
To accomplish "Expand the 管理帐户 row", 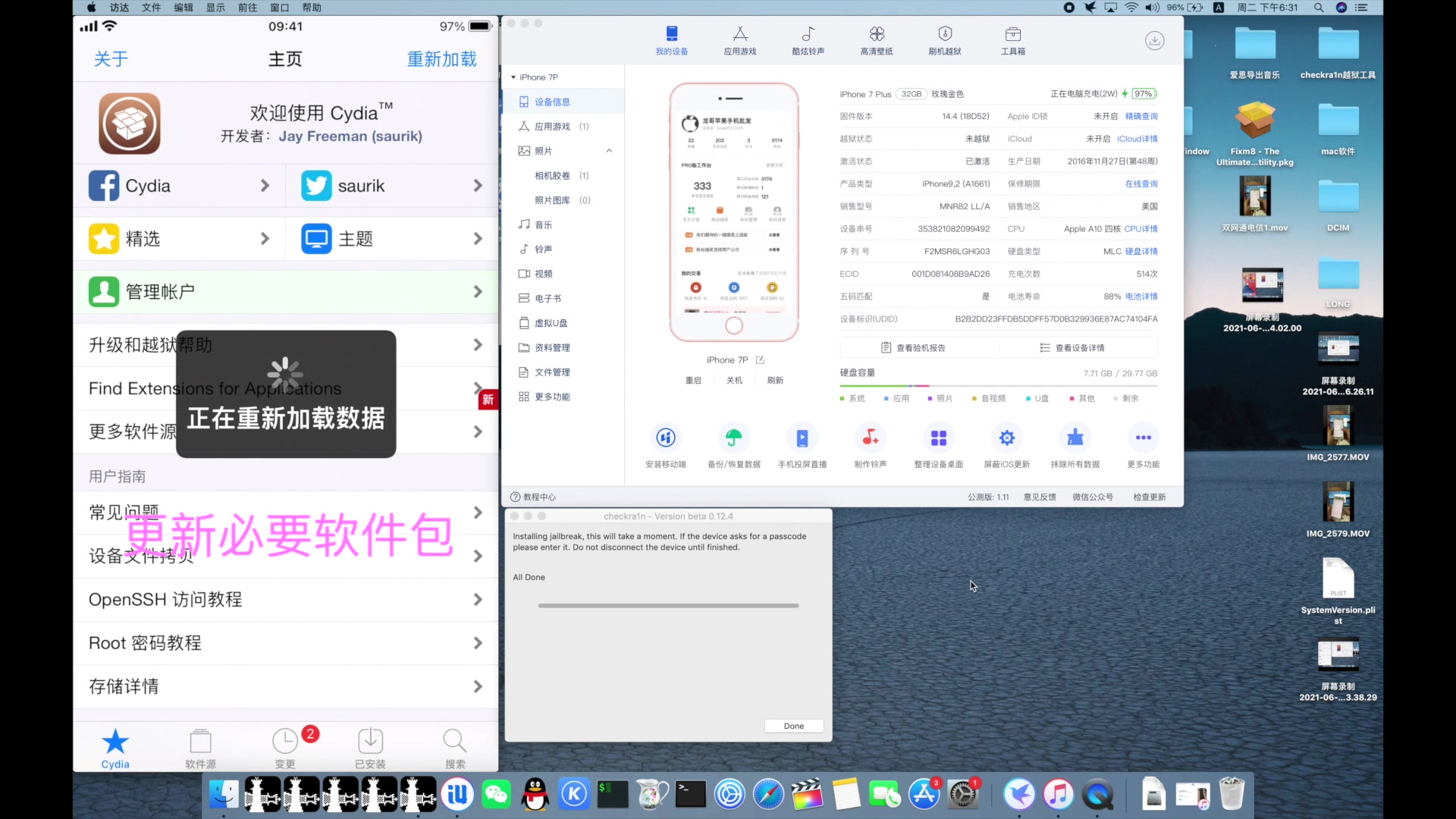I will (x=286, y=292).
